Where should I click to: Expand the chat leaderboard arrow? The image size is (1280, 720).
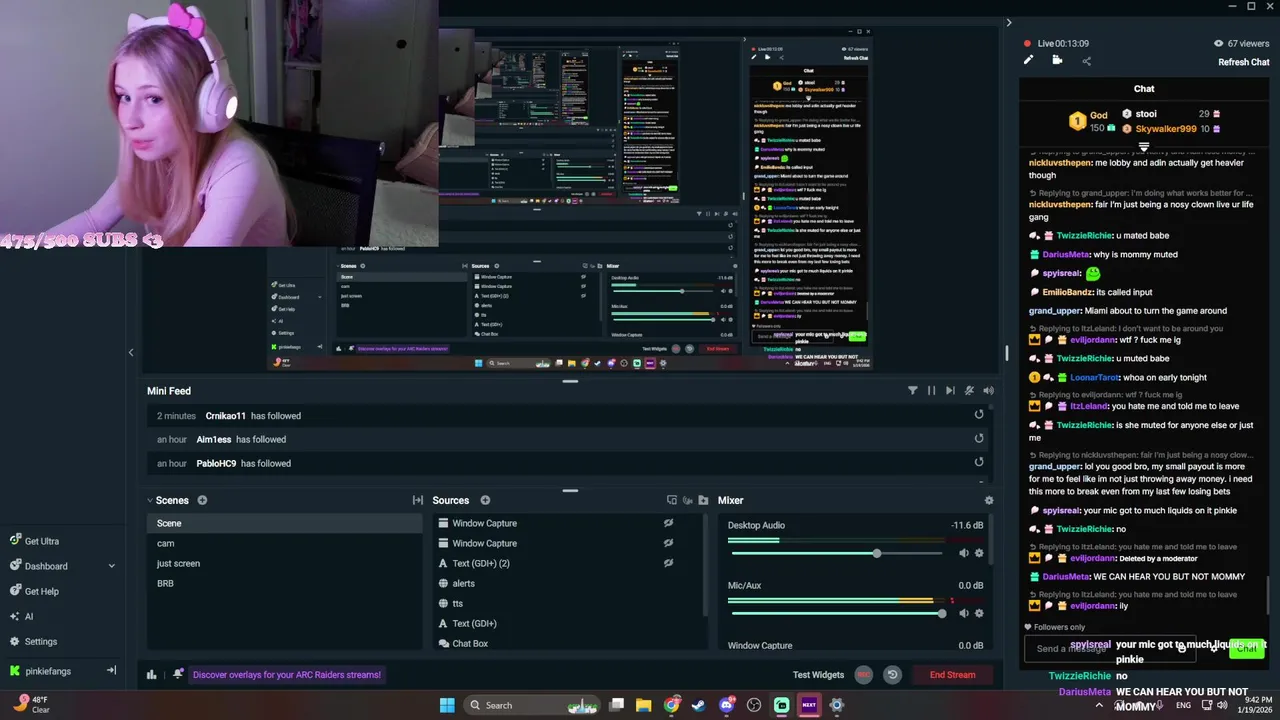(x=1144, y=147)
